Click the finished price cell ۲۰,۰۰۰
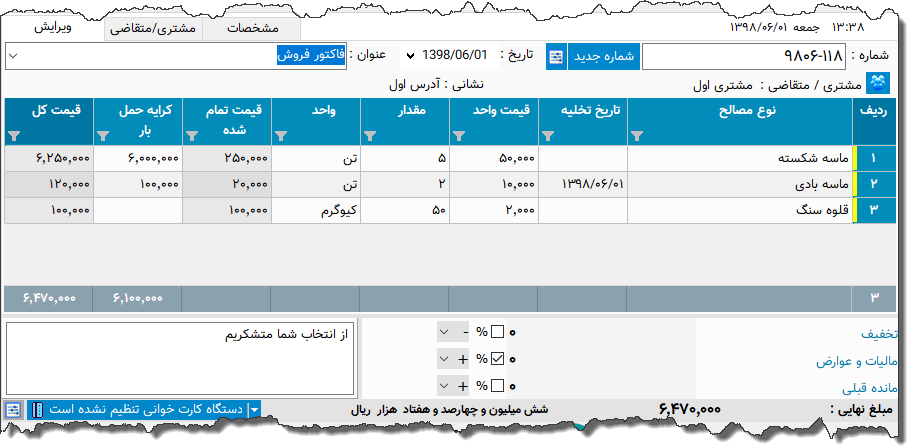Viewport: 907px width, 446px height. [x=227, y=185]
